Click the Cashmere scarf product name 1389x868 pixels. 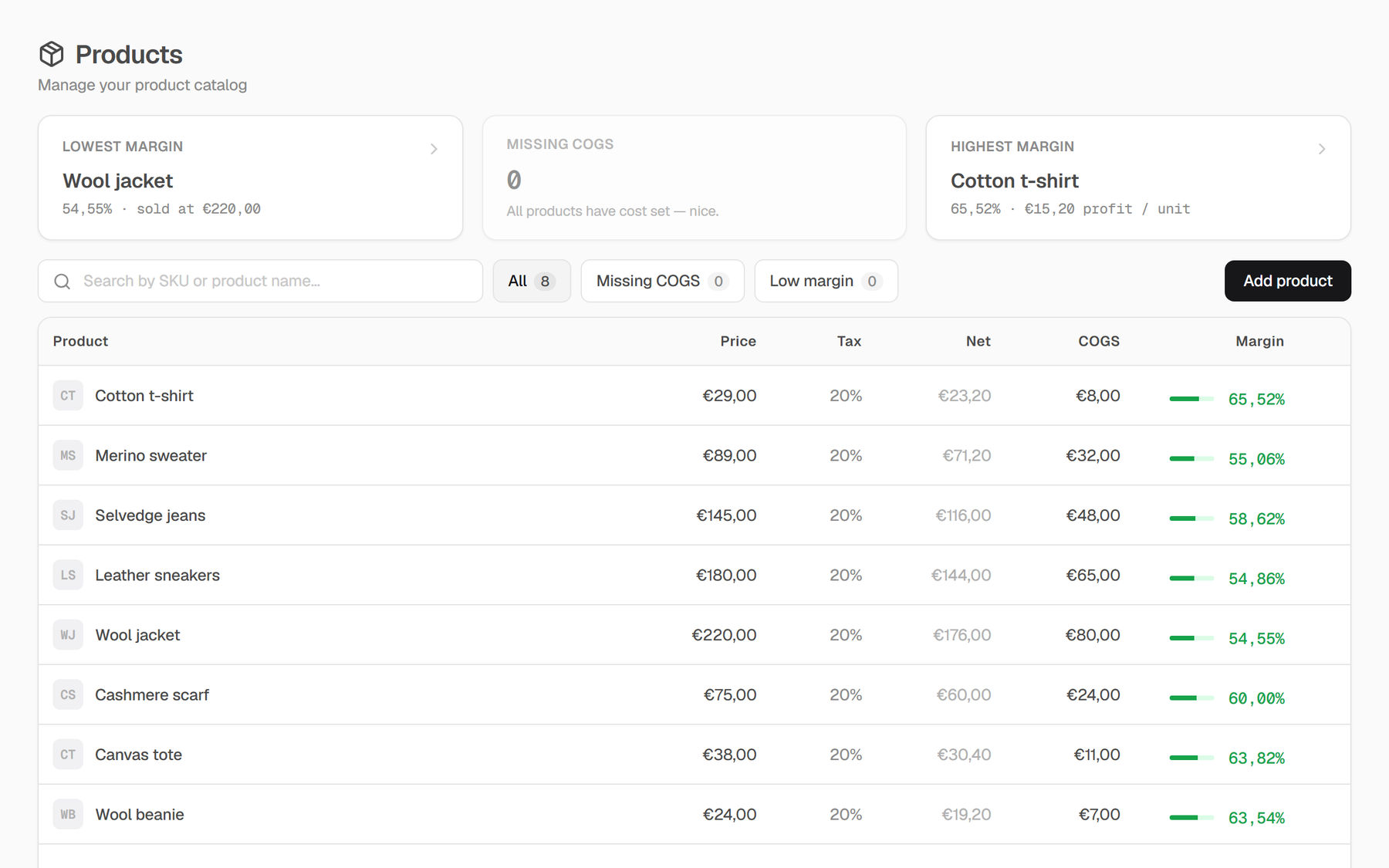[152, 694]
